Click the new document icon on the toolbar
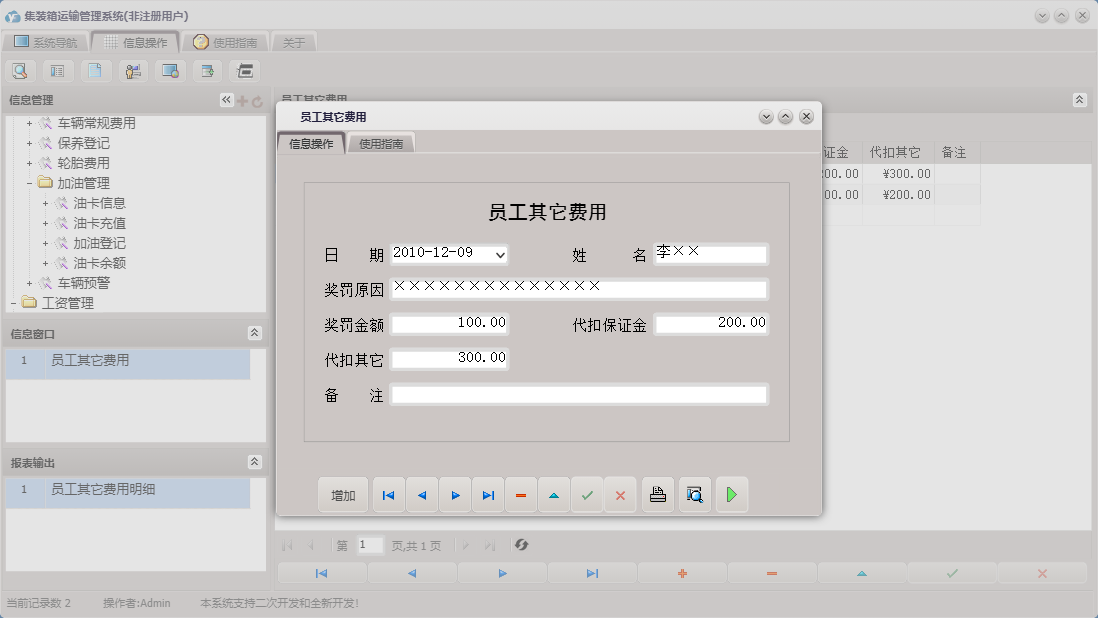 pos(95,70)
